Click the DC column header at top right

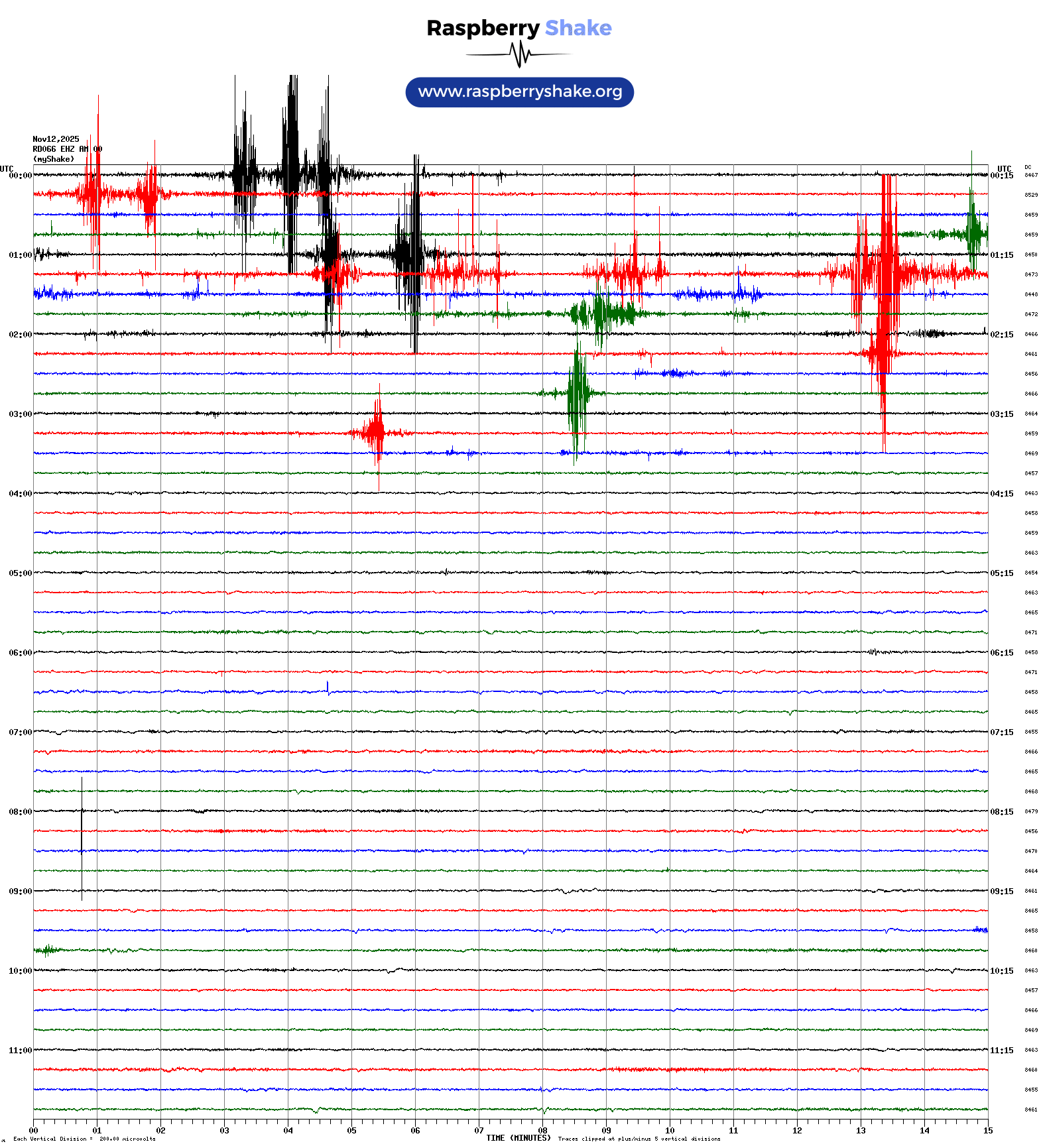click(x=1028, y=168)
